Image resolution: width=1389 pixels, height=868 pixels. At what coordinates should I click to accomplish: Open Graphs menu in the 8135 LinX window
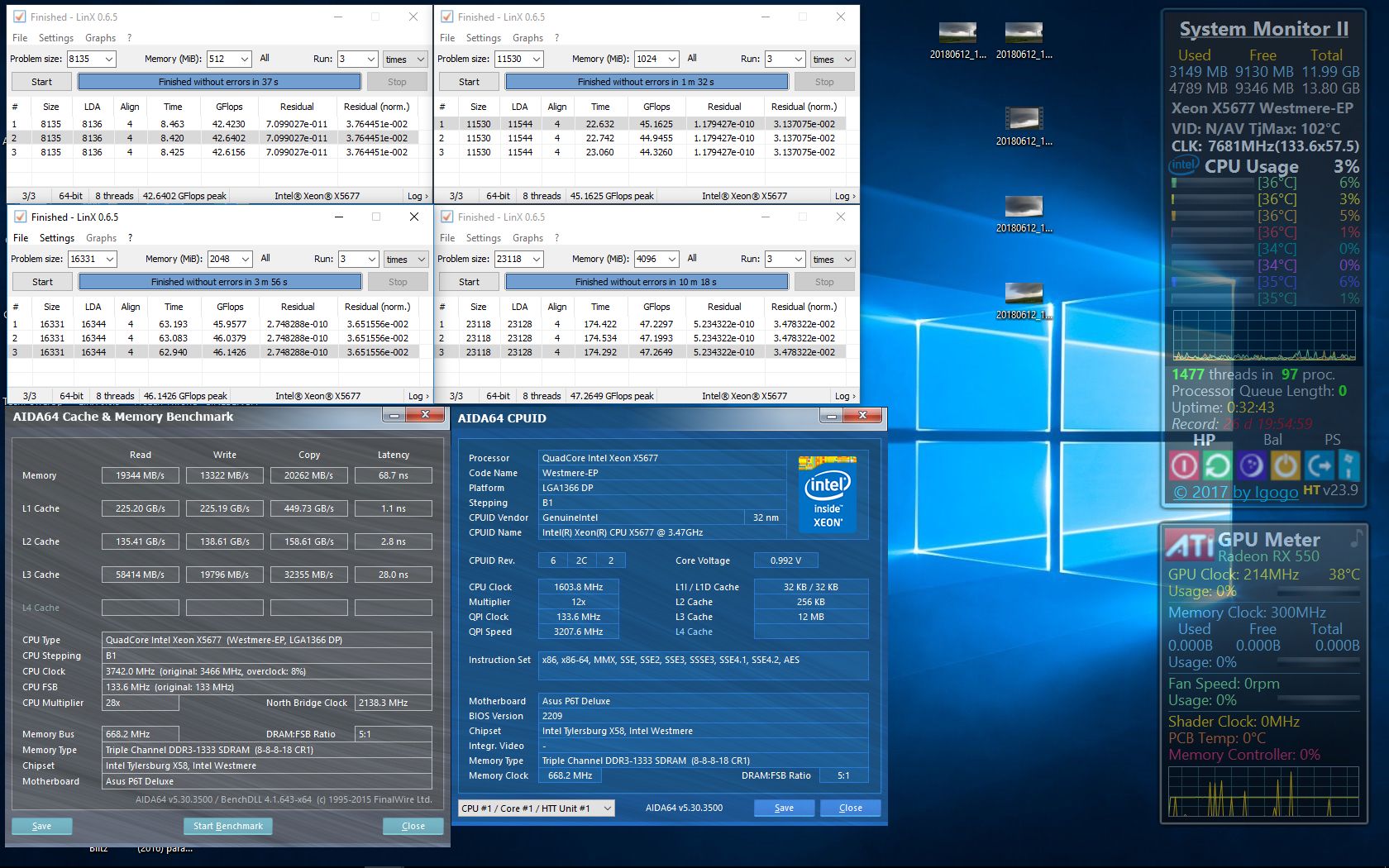[x=100, y=38]
